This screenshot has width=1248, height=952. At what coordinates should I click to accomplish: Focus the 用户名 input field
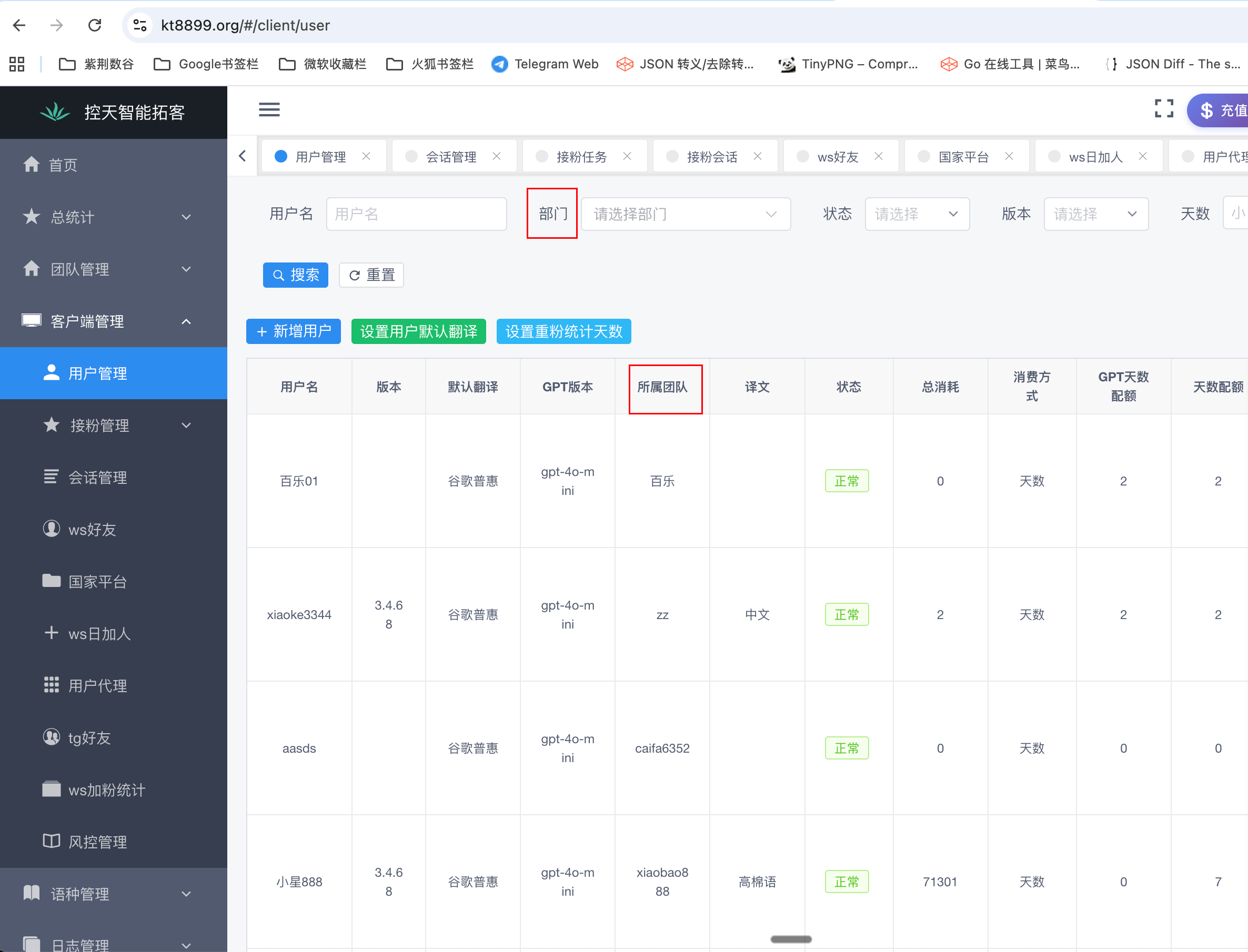416,214
